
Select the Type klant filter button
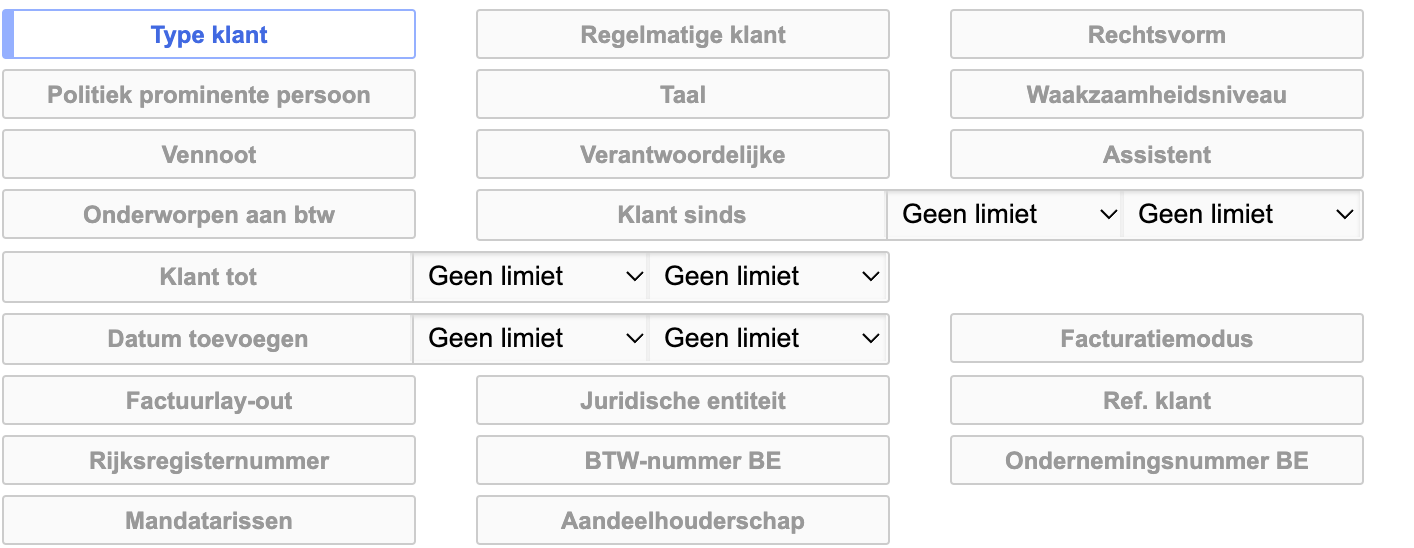209,35
